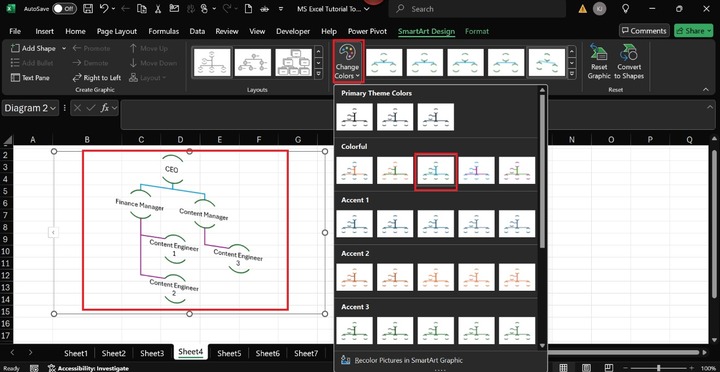
Task: Open the Format tab
Action: click(477, 31)
